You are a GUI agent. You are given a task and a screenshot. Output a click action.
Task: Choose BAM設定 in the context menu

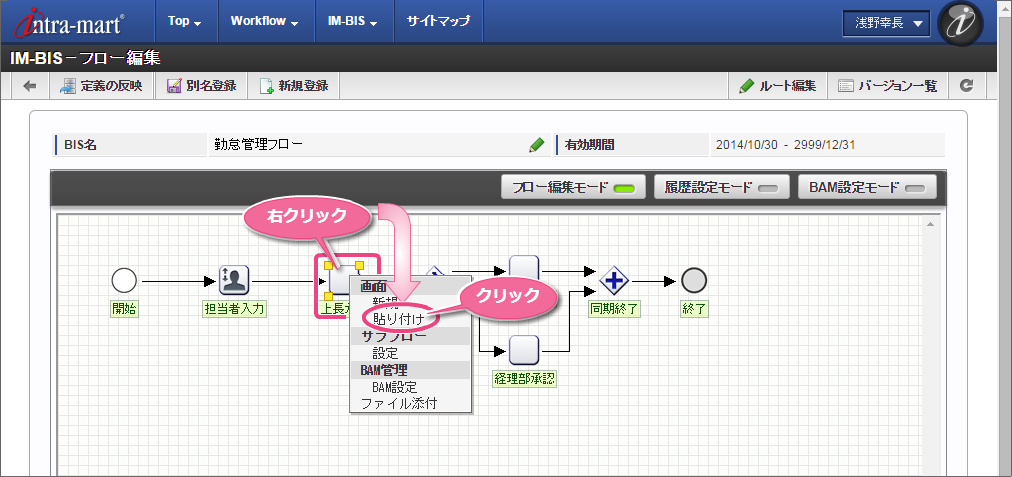click(395, 388)
